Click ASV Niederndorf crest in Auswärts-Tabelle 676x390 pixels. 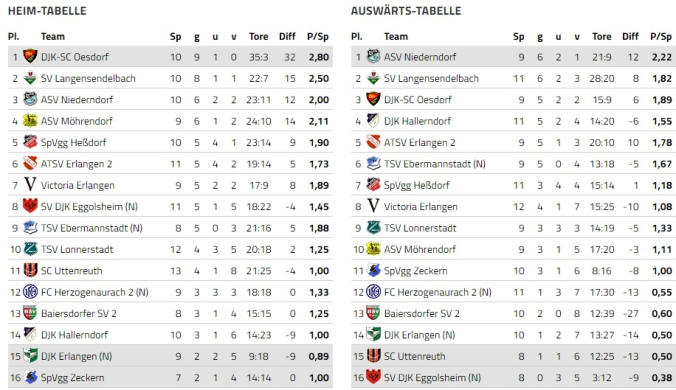[x=373, y=56]
